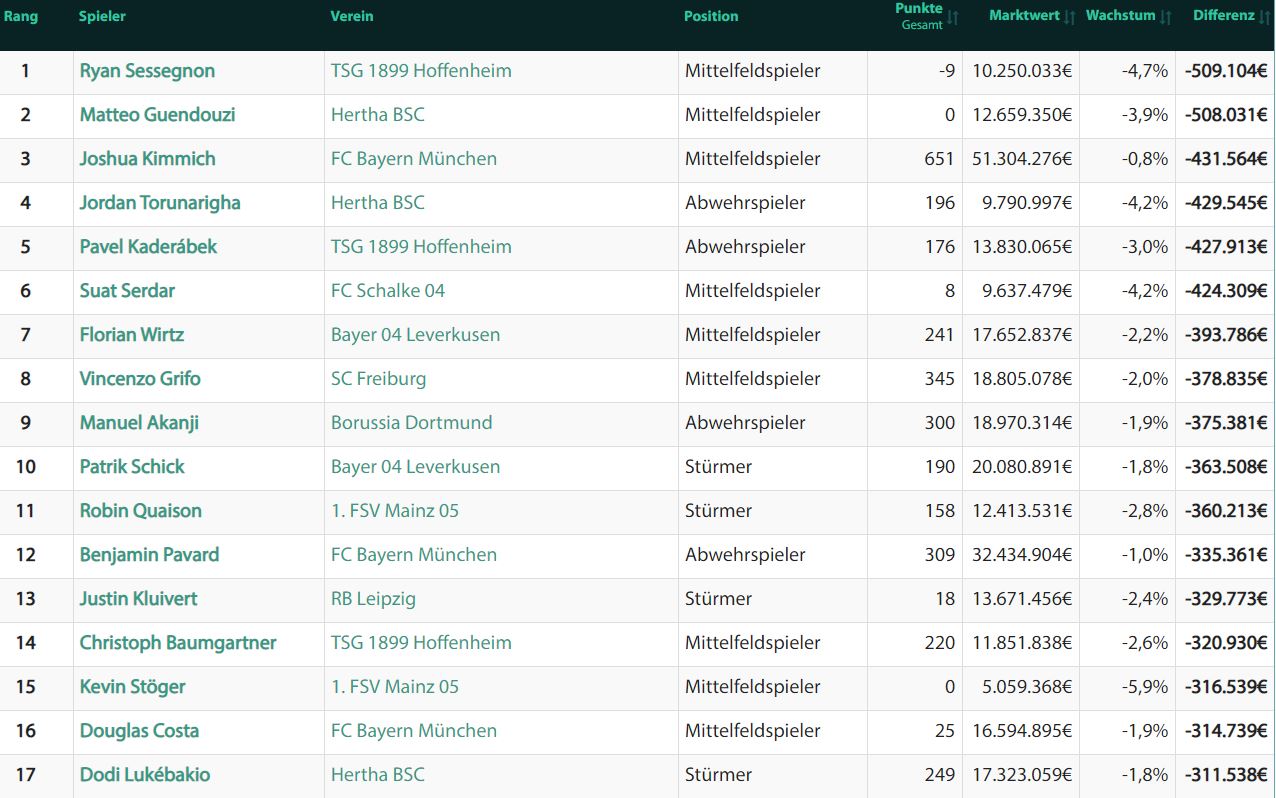Open the FC Schalke 04 club link

click(x=388, y=291)
